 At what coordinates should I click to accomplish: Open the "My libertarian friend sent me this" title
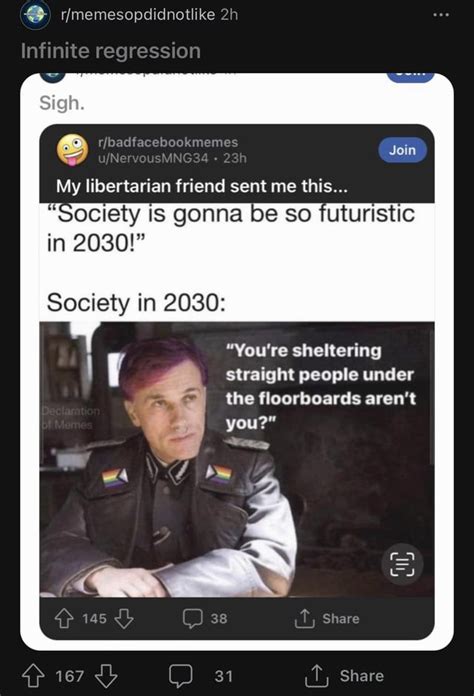coord(201,186)
